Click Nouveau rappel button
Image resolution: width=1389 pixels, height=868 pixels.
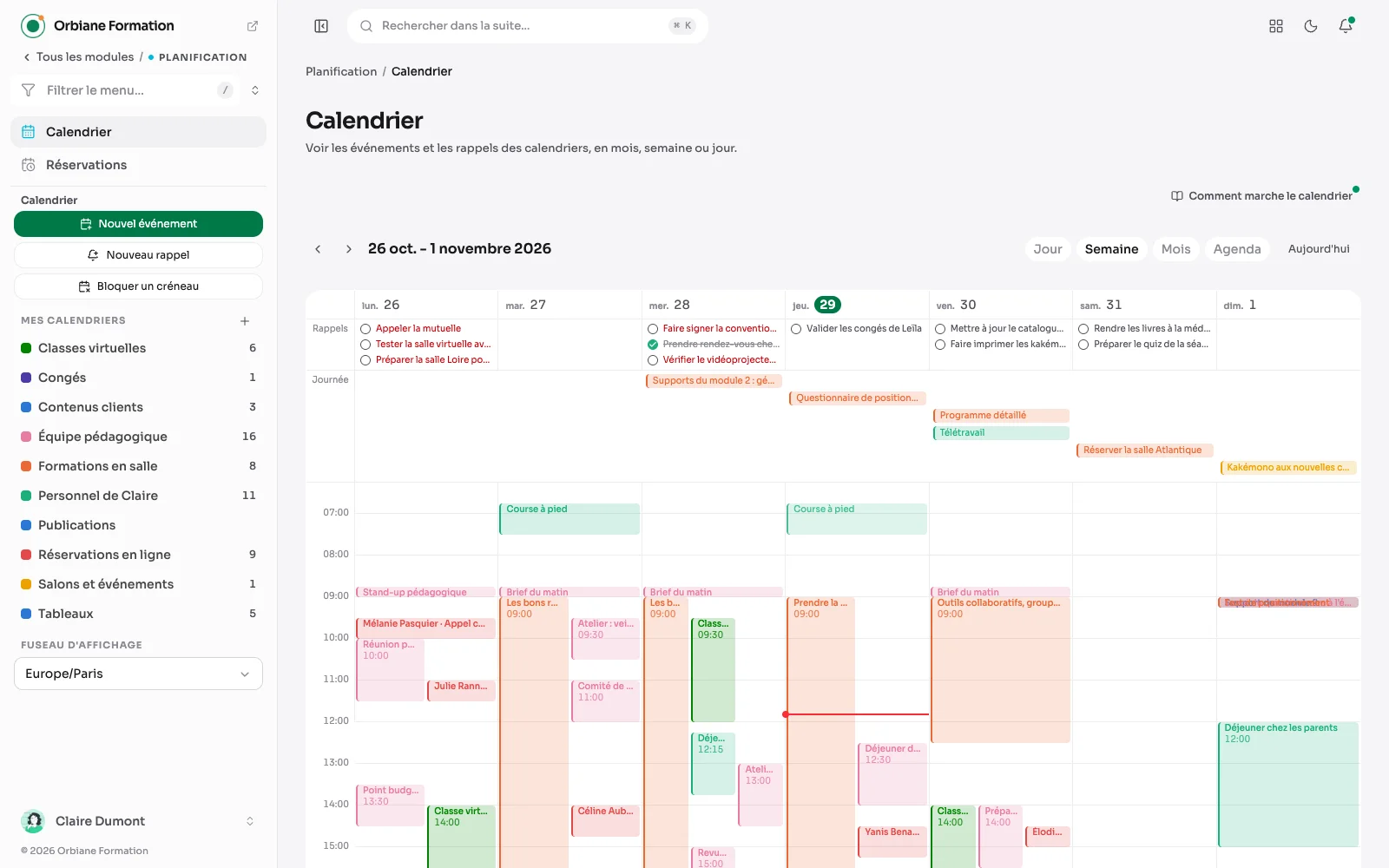[138, 255]
